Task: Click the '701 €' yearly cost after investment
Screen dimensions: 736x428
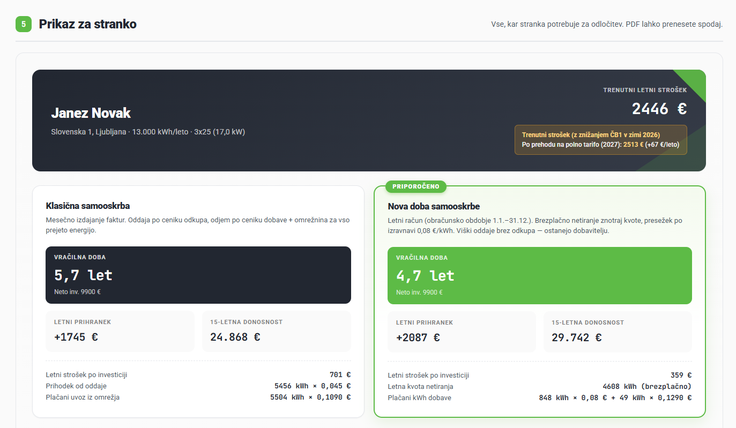Action: click(x=340, y=374)
